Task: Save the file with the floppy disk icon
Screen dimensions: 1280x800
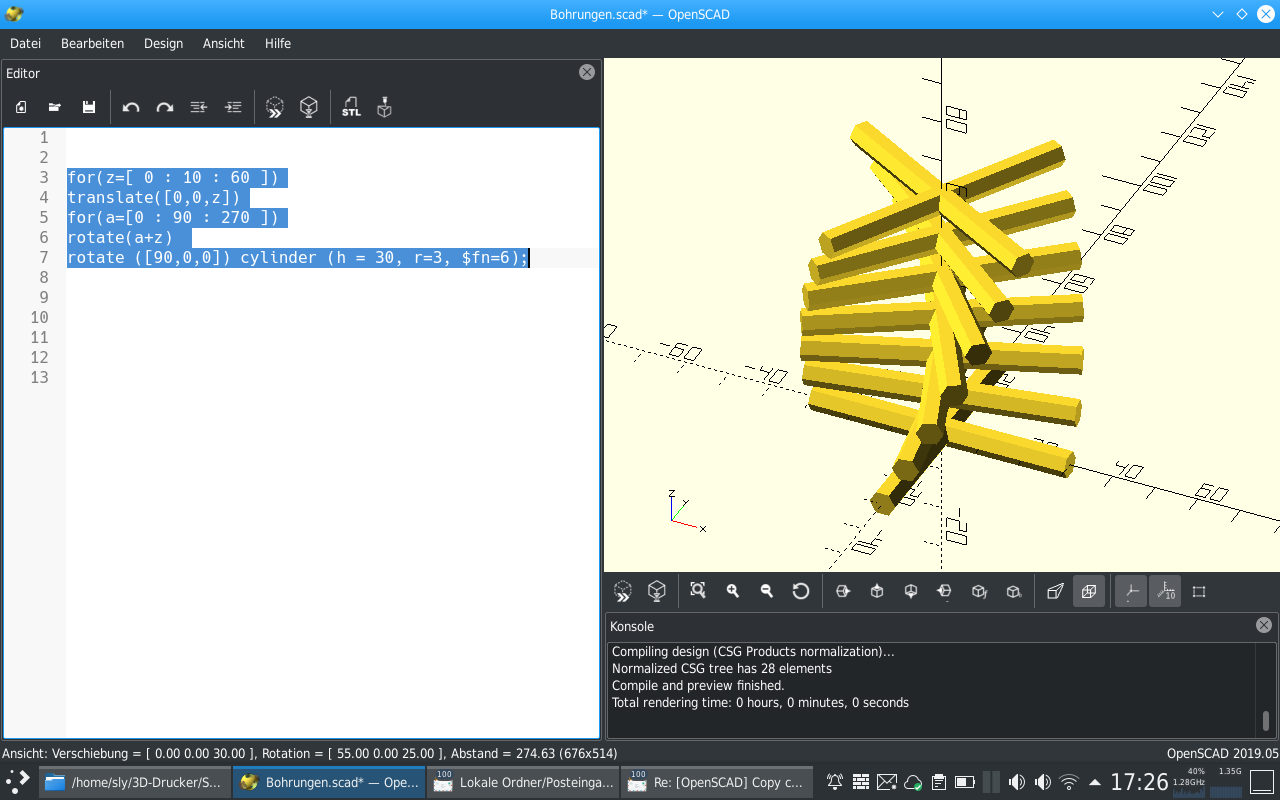Action: tap(89, 107)
